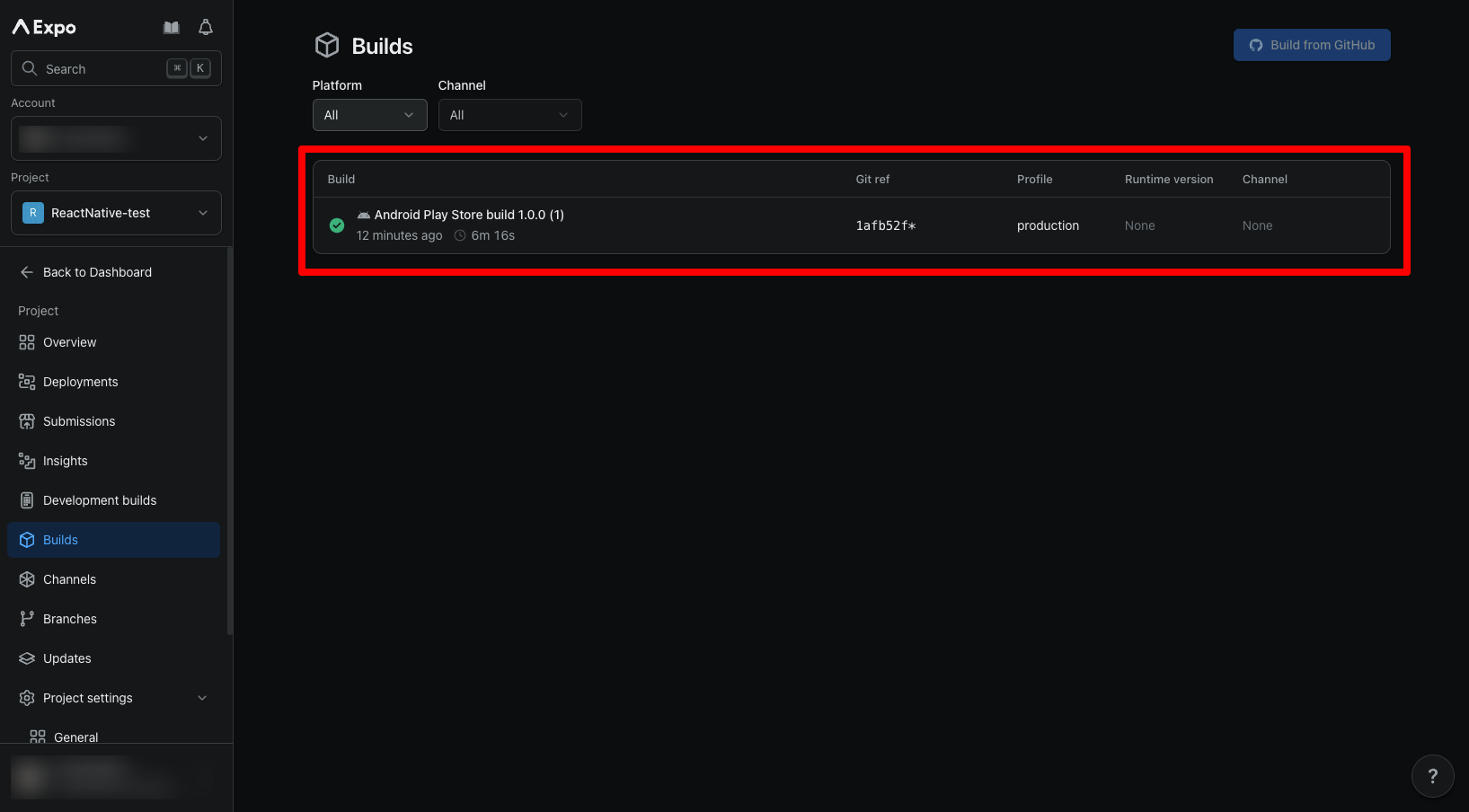Viewport: 1469px width, 812px height.
Task: Click the Android platform icon on build row
Action: pyautogui.click(x=363, y=215)
